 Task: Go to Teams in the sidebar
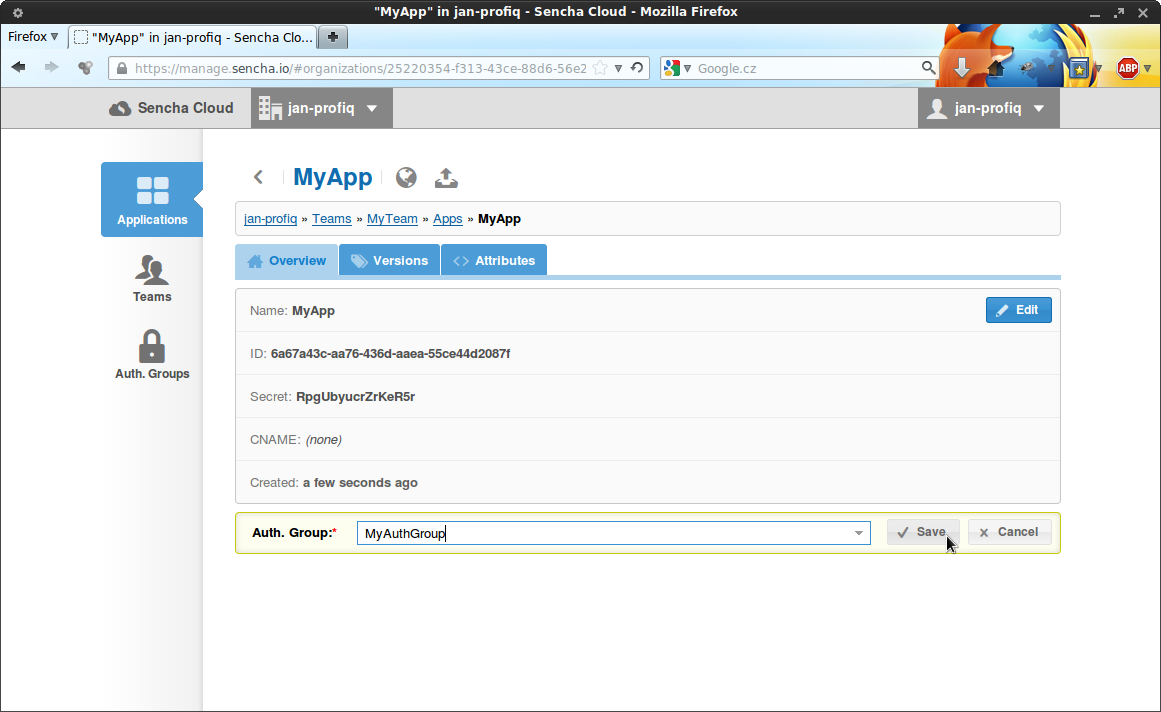point(152,278)
